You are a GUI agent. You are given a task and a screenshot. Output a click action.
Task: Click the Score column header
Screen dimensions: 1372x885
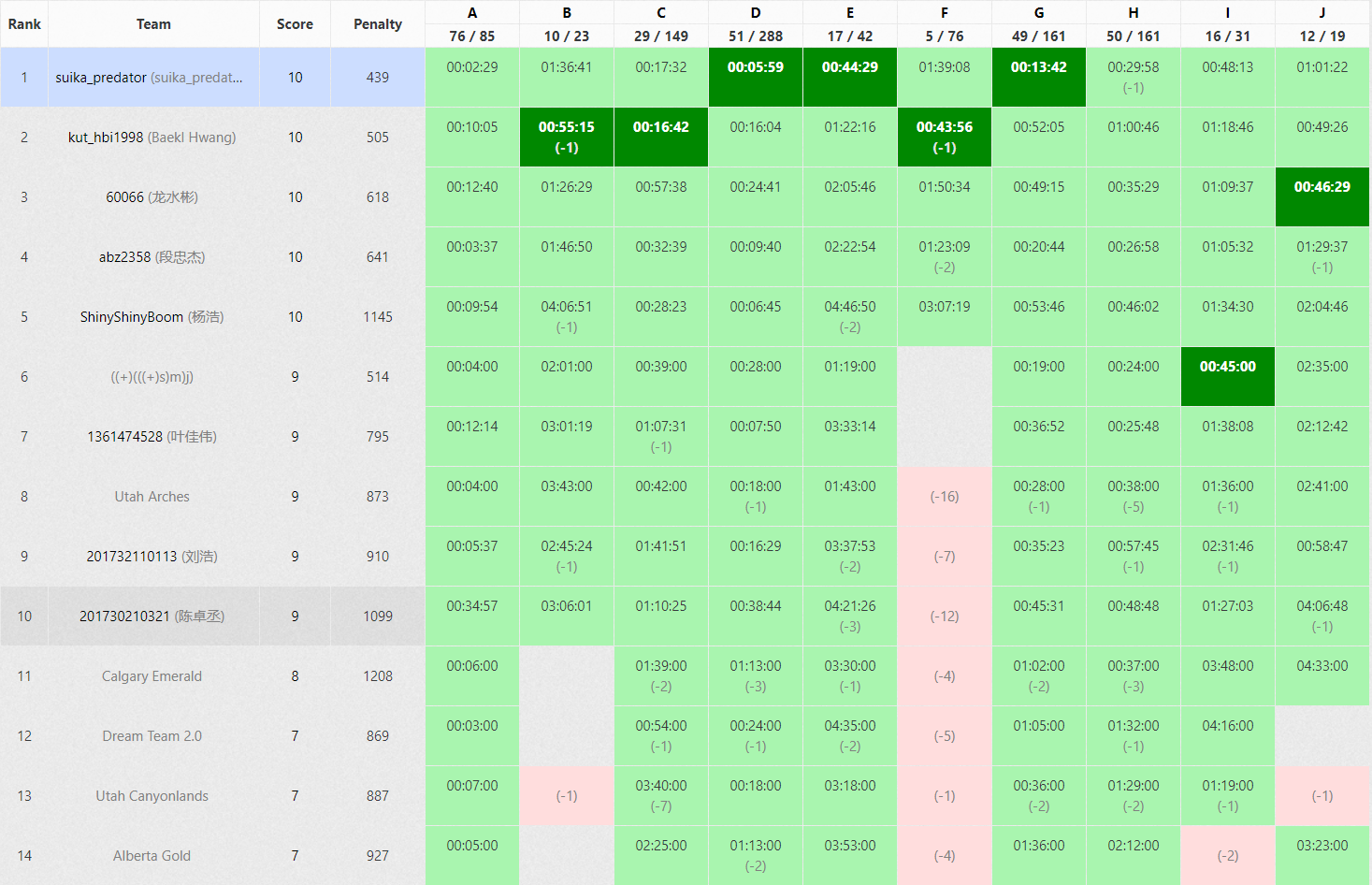[x=295, y=24]
